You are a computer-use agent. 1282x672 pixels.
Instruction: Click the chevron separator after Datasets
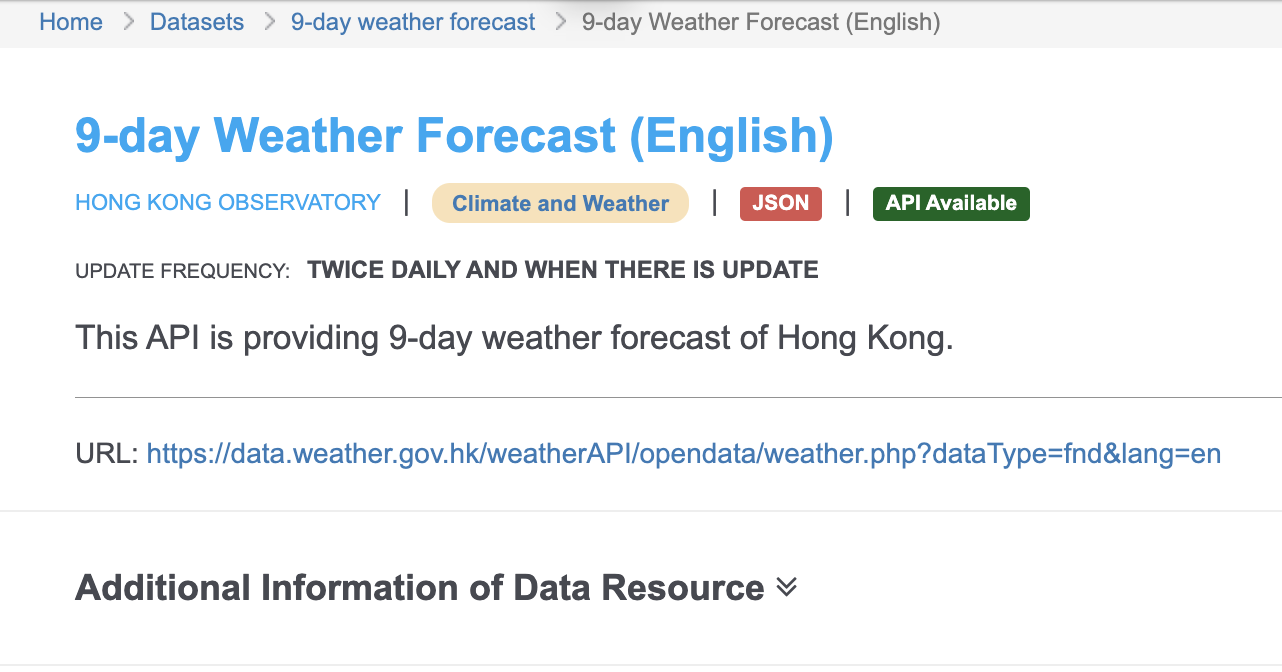pyautogui.click(x=269, y=22)
